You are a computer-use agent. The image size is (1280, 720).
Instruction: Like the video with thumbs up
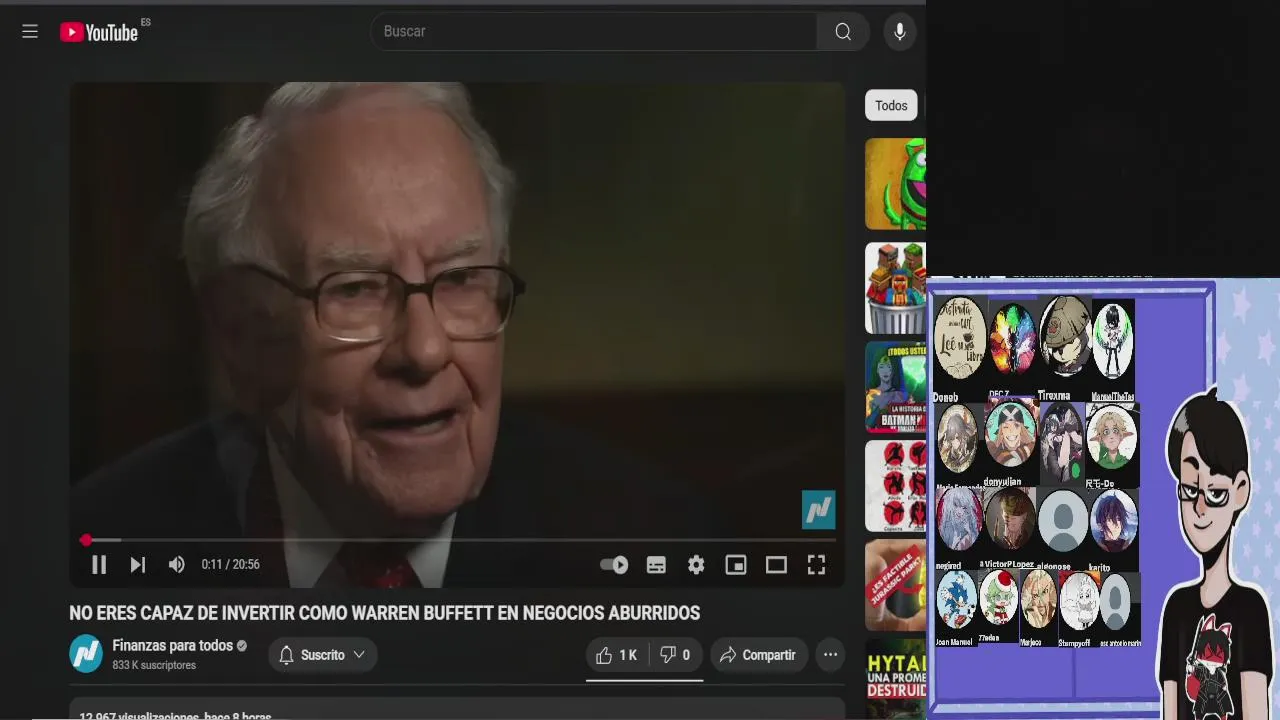point(616,655)
